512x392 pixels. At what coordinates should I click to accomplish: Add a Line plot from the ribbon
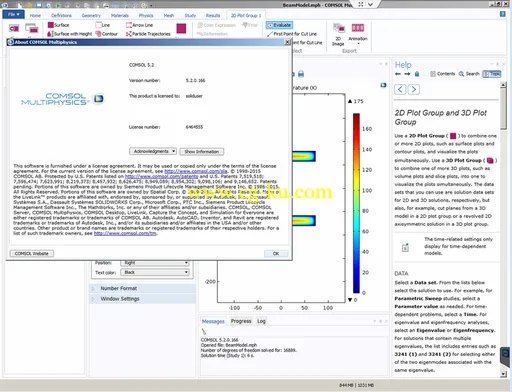coord(103,25)
